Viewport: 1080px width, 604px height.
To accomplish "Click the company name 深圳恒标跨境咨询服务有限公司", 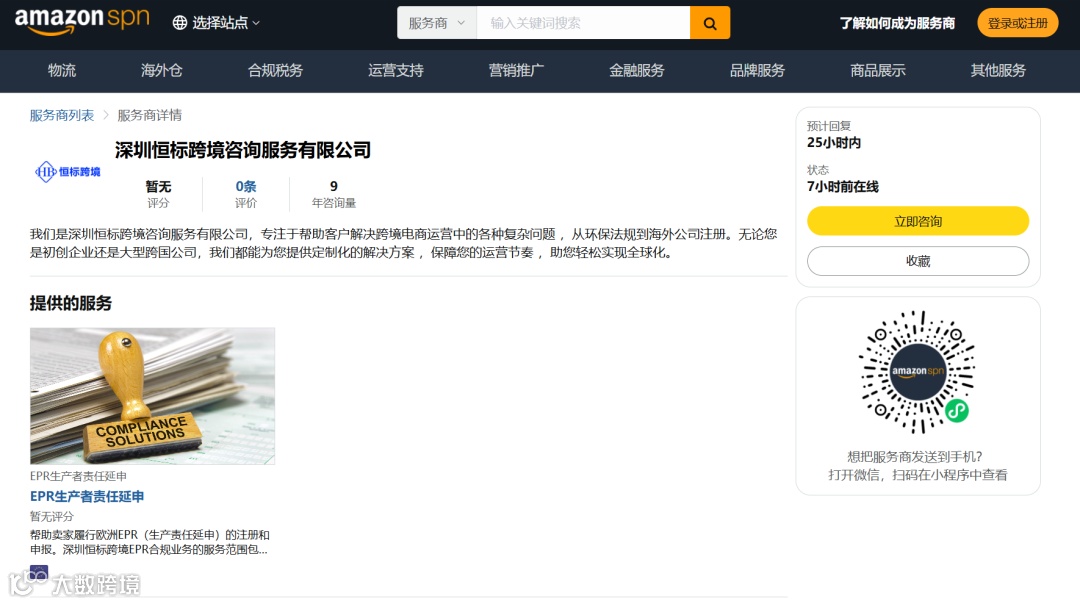I will pyautogui.click(x=242, y=150).
